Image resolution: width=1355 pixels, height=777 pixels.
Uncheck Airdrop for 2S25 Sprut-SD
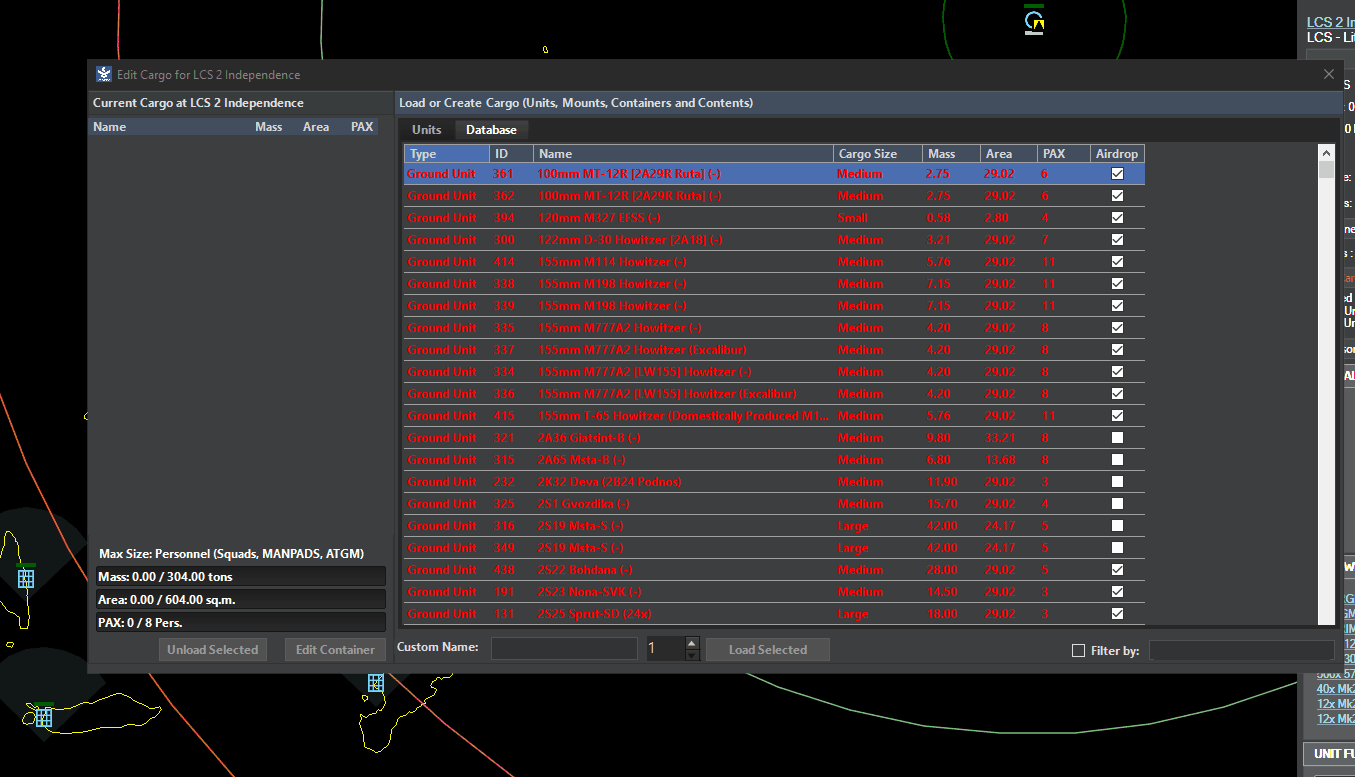(1117, 614)
